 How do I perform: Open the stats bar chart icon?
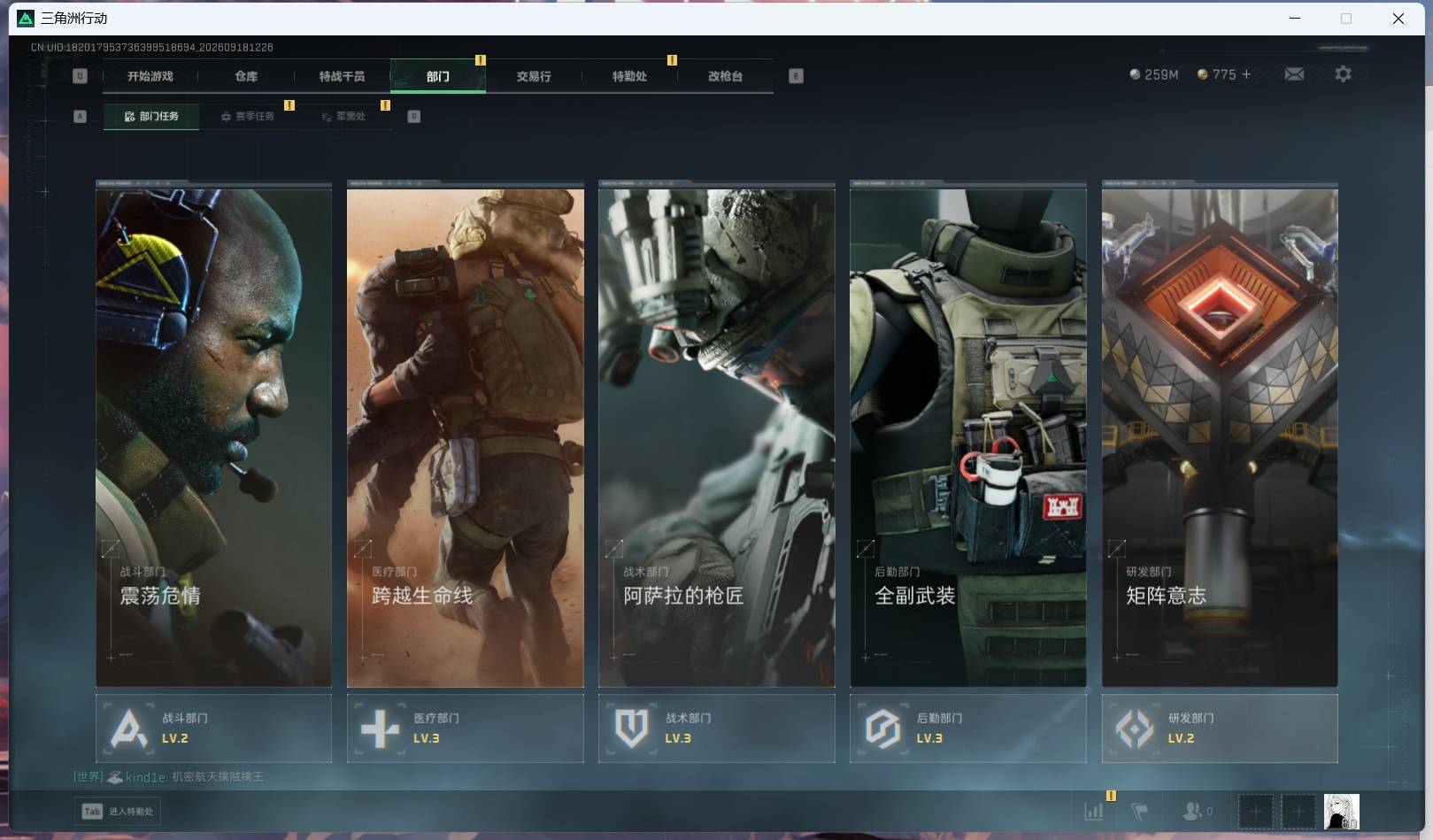(1094, 811)
